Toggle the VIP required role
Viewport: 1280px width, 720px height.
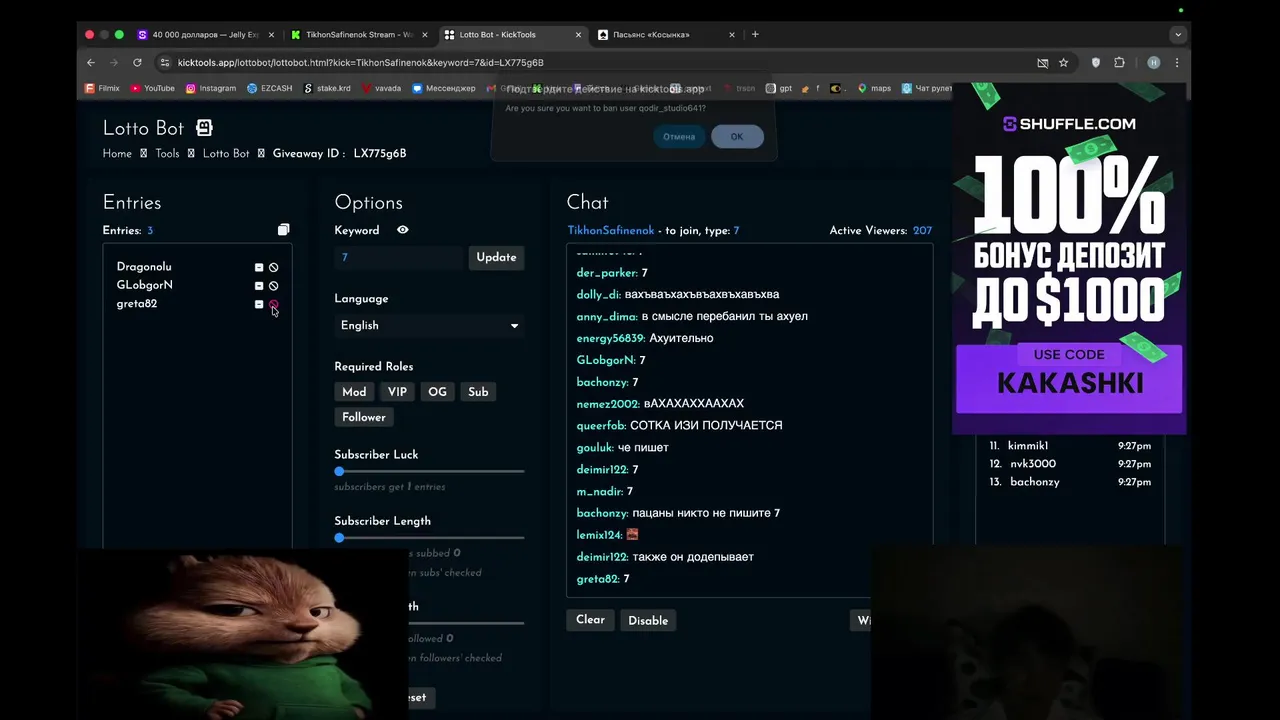tap(397, 392)
